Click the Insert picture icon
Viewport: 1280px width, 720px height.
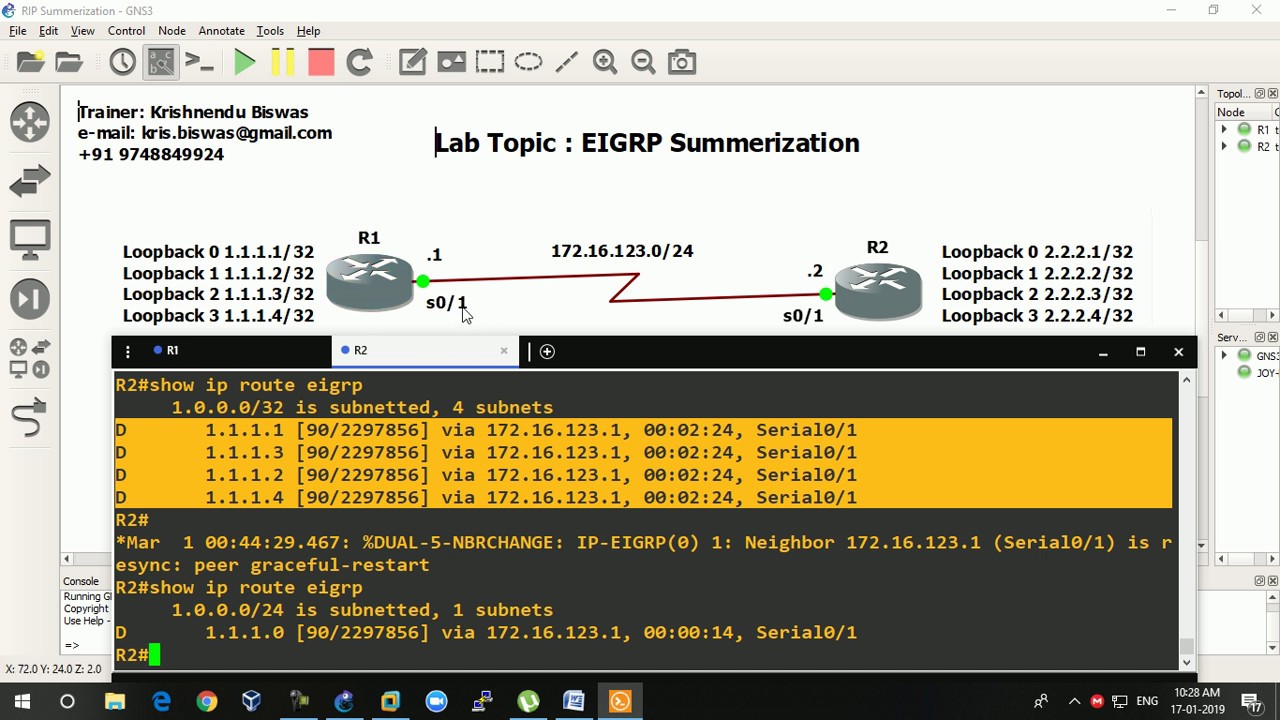(x=451, y=62)
